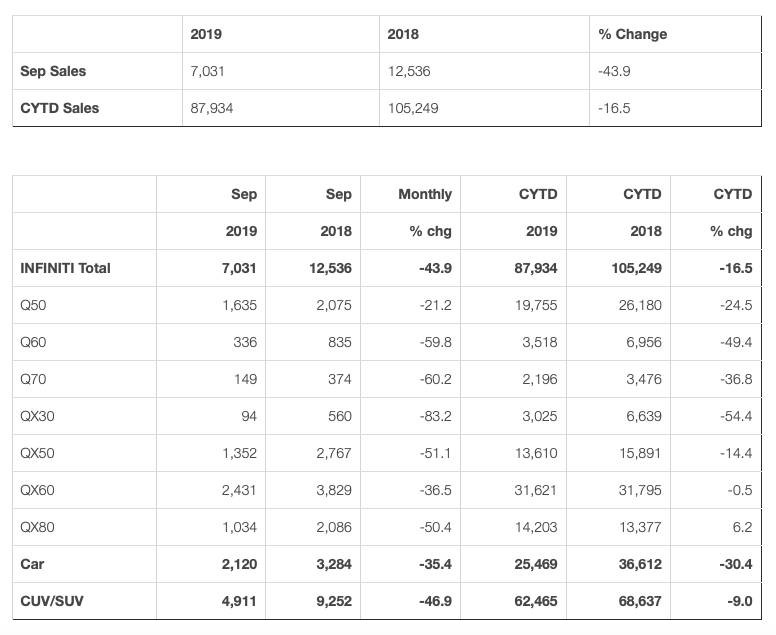Click the bold 'Car' row label
Screen dimensions: 776x635
point(32,564)
